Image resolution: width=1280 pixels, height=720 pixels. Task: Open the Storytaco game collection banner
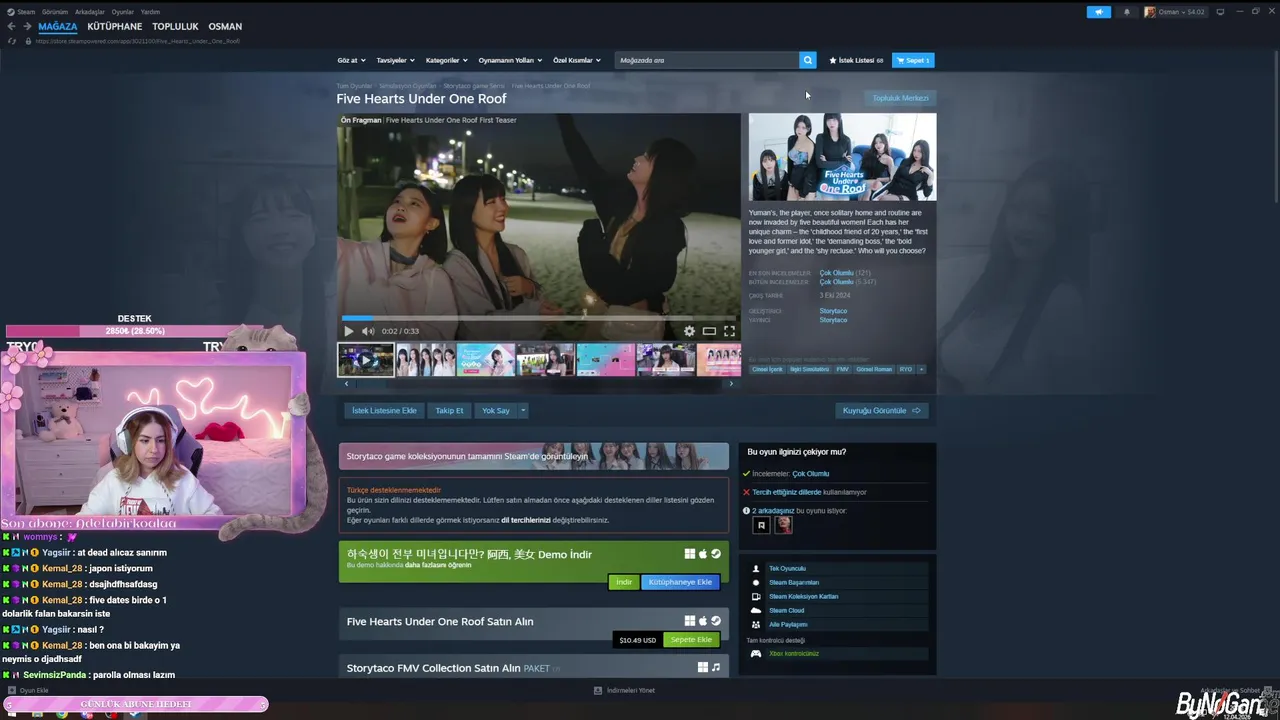click(x=533, y=456)
